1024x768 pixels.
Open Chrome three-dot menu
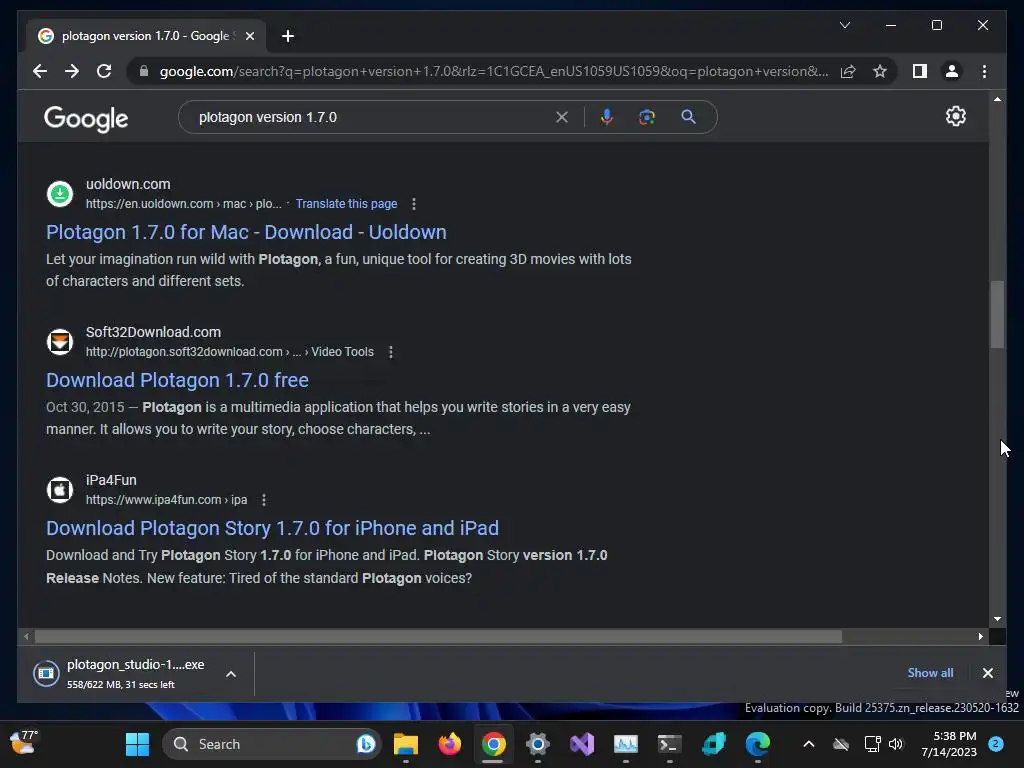(984, 71)
